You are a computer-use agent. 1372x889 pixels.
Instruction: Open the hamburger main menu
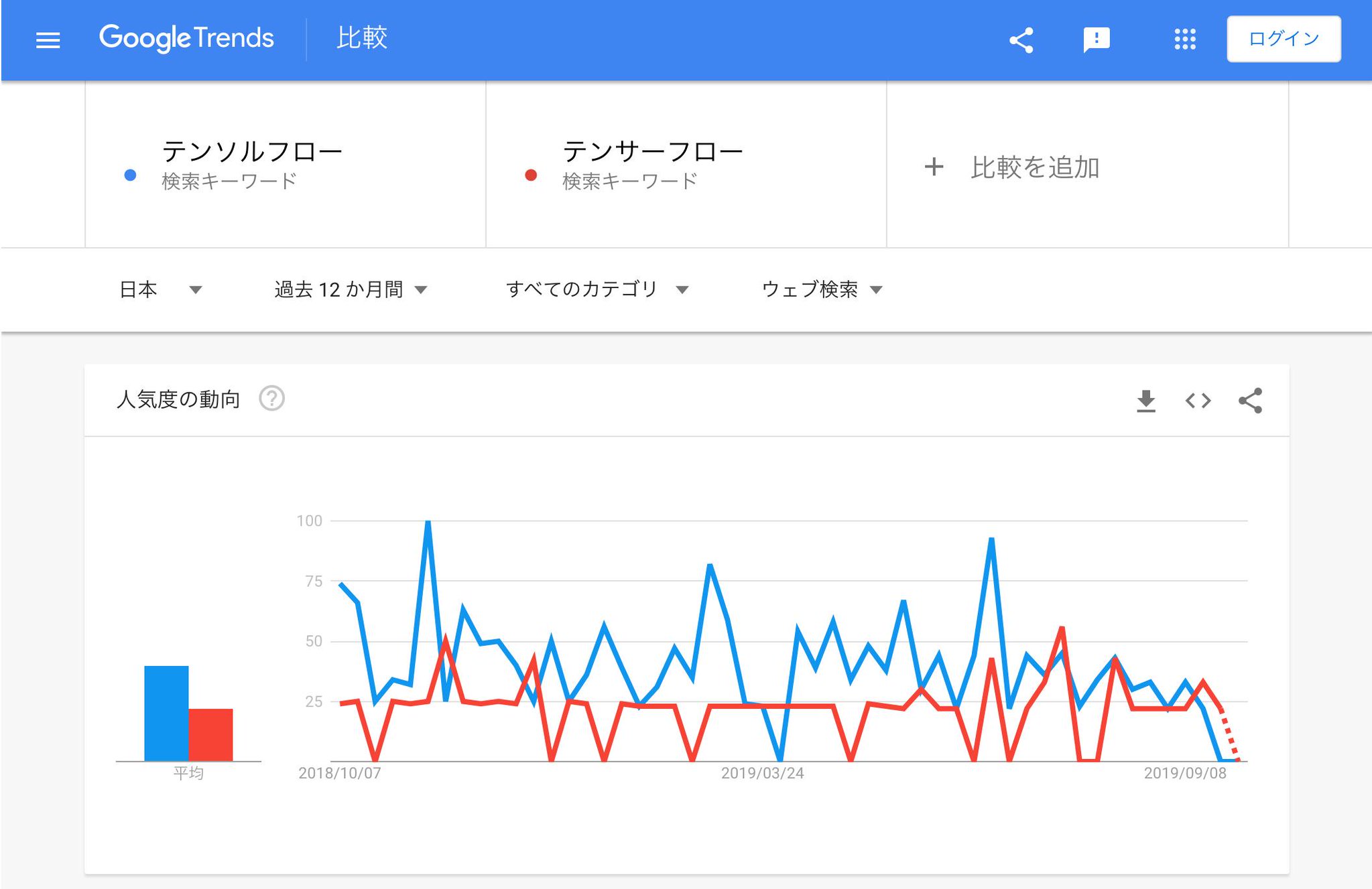coord(48,40)
